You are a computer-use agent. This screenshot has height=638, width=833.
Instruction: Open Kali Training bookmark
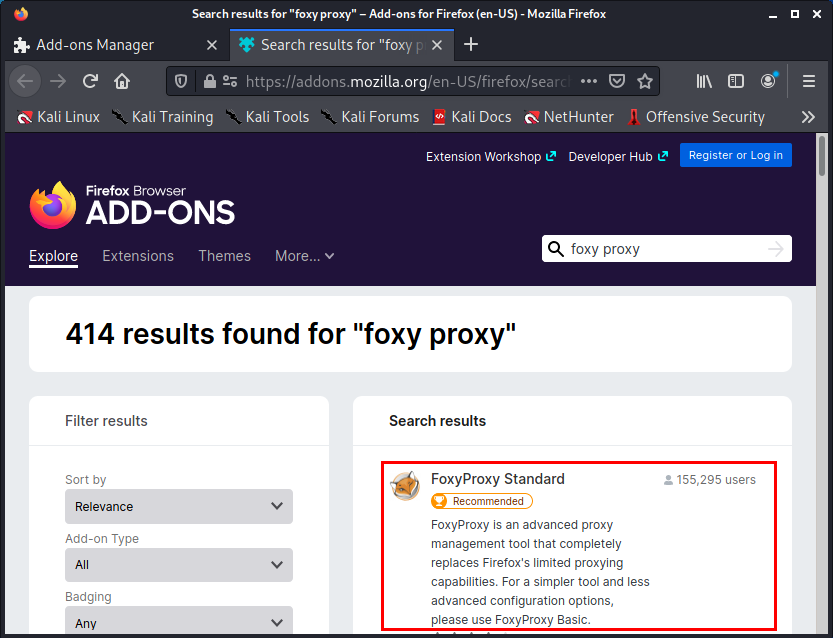[x=163, y=117]
